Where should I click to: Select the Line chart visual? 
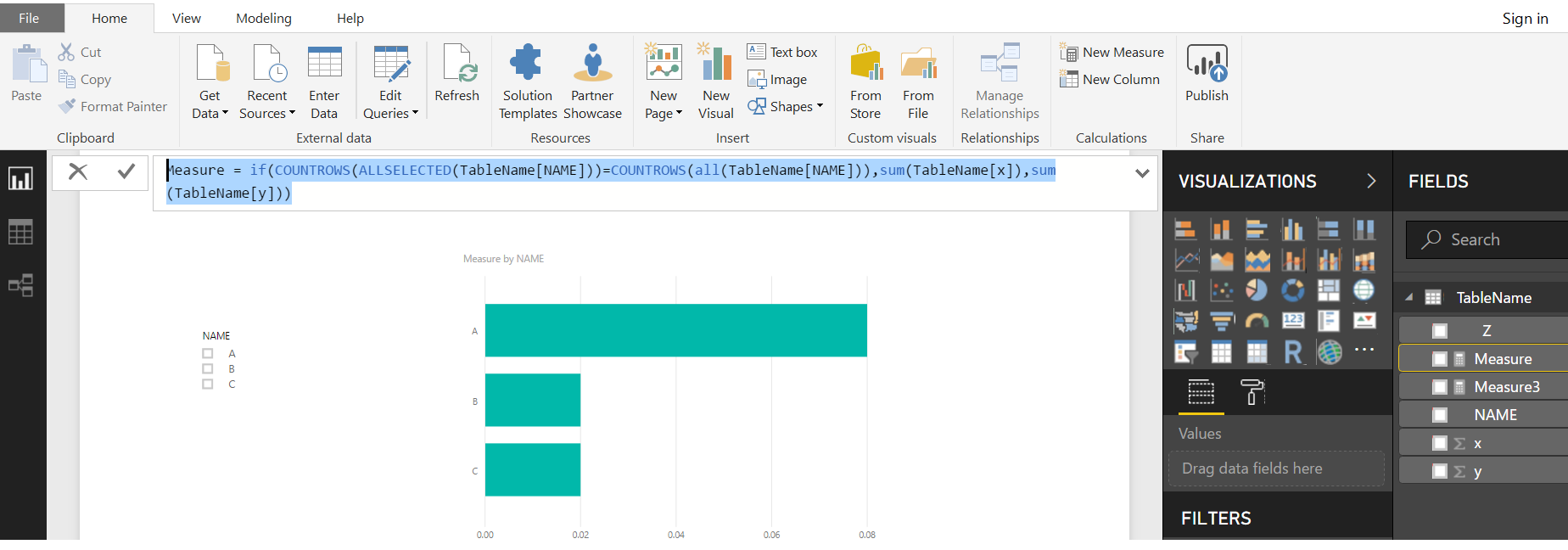pos(1185,260)
